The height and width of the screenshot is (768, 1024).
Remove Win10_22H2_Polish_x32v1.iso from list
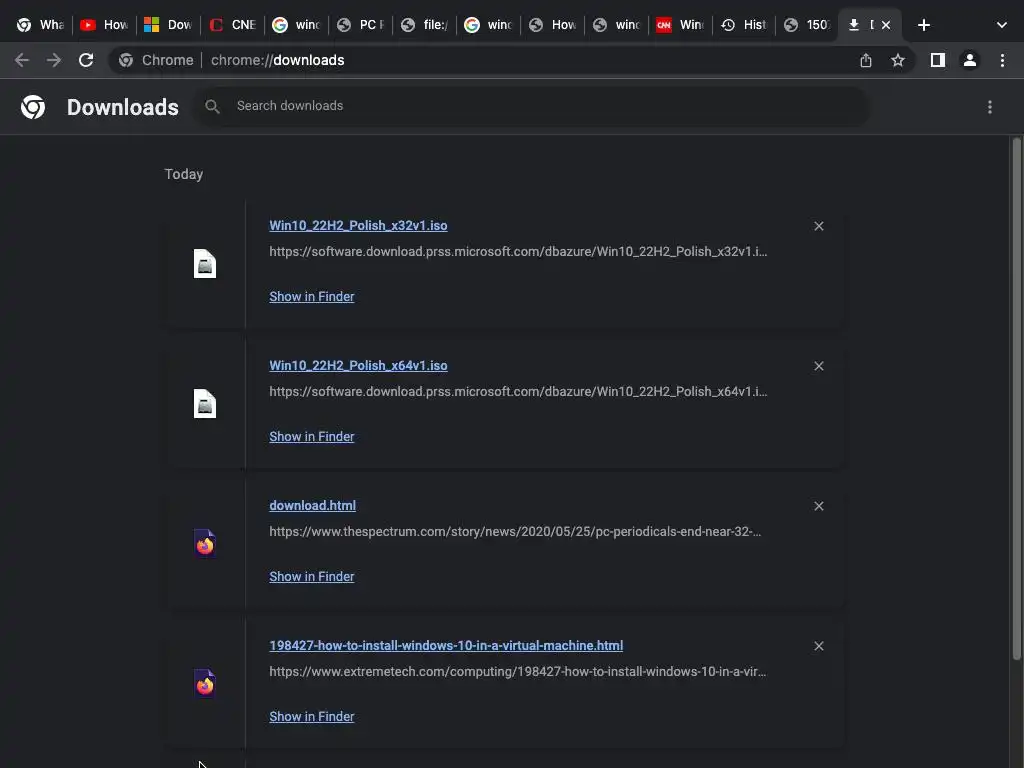818,226
